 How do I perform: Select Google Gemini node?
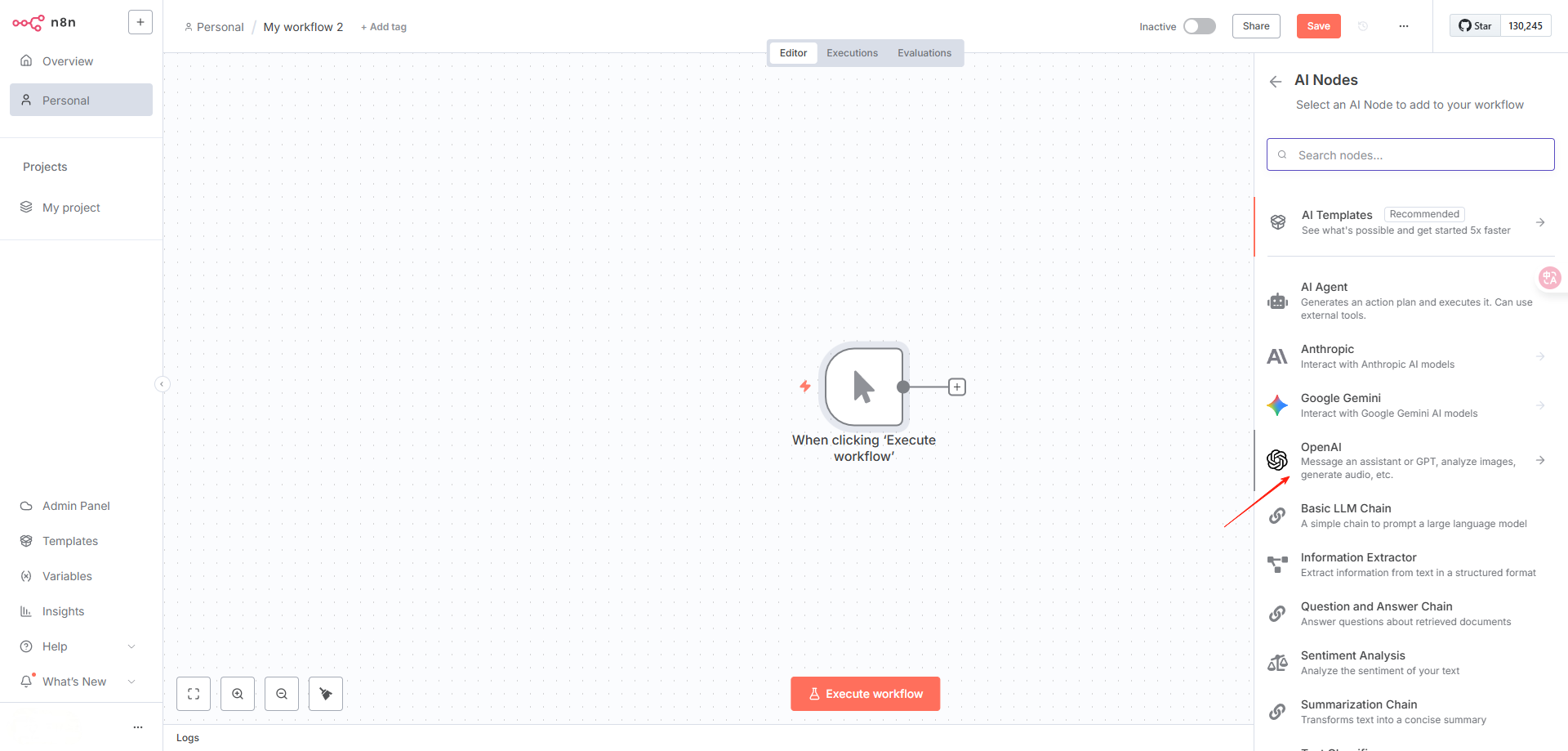click(1410, 405)
